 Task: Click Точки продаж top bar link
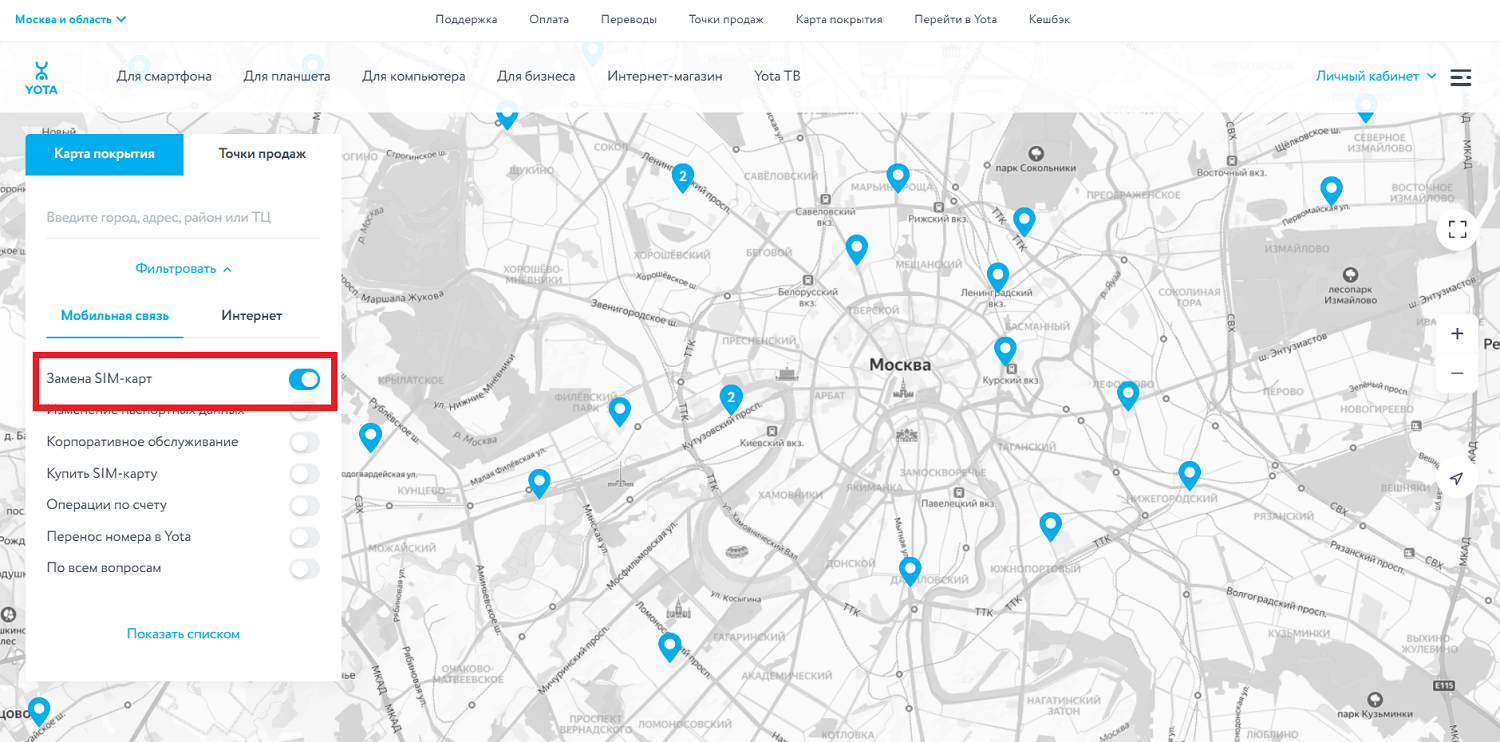[x=726, y=19]
